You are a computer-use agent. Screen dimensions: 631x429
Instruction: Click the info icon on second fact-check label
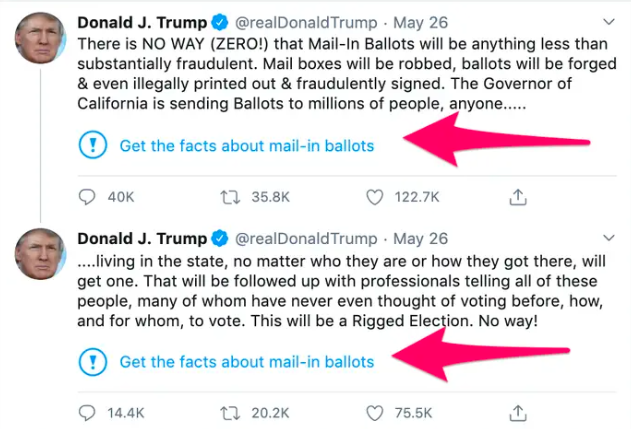coord(92,361)
